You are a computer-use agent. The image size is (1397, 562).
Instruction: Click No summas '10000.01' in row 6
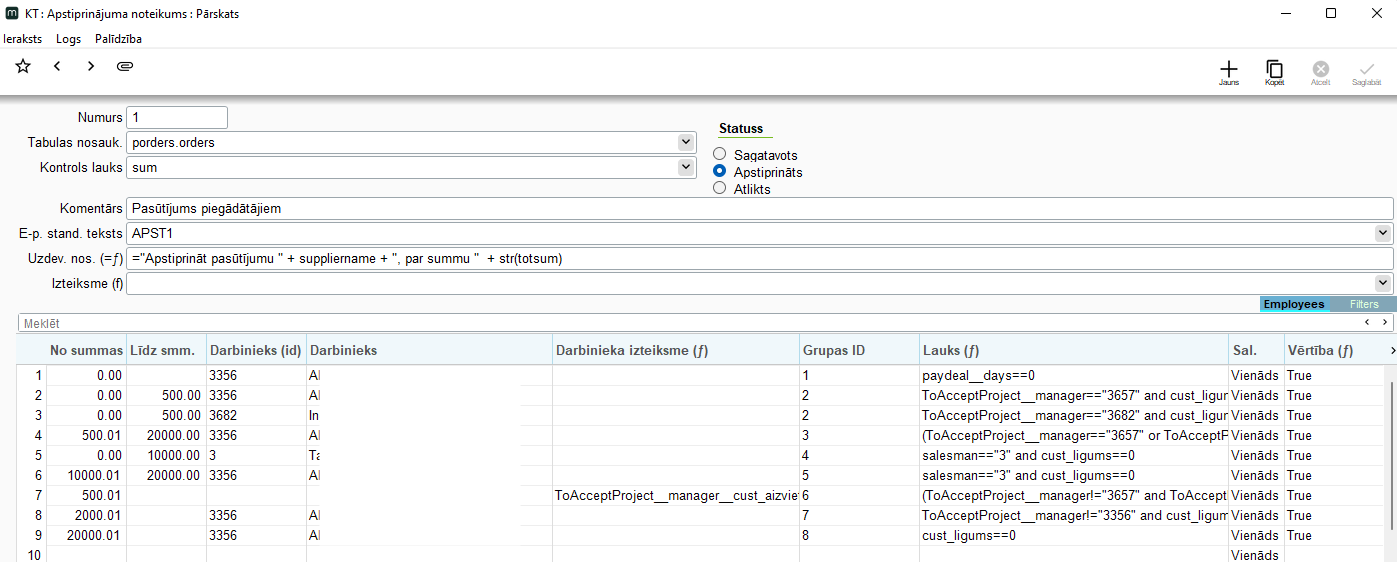pyautogui.click(x=86, y=476)
